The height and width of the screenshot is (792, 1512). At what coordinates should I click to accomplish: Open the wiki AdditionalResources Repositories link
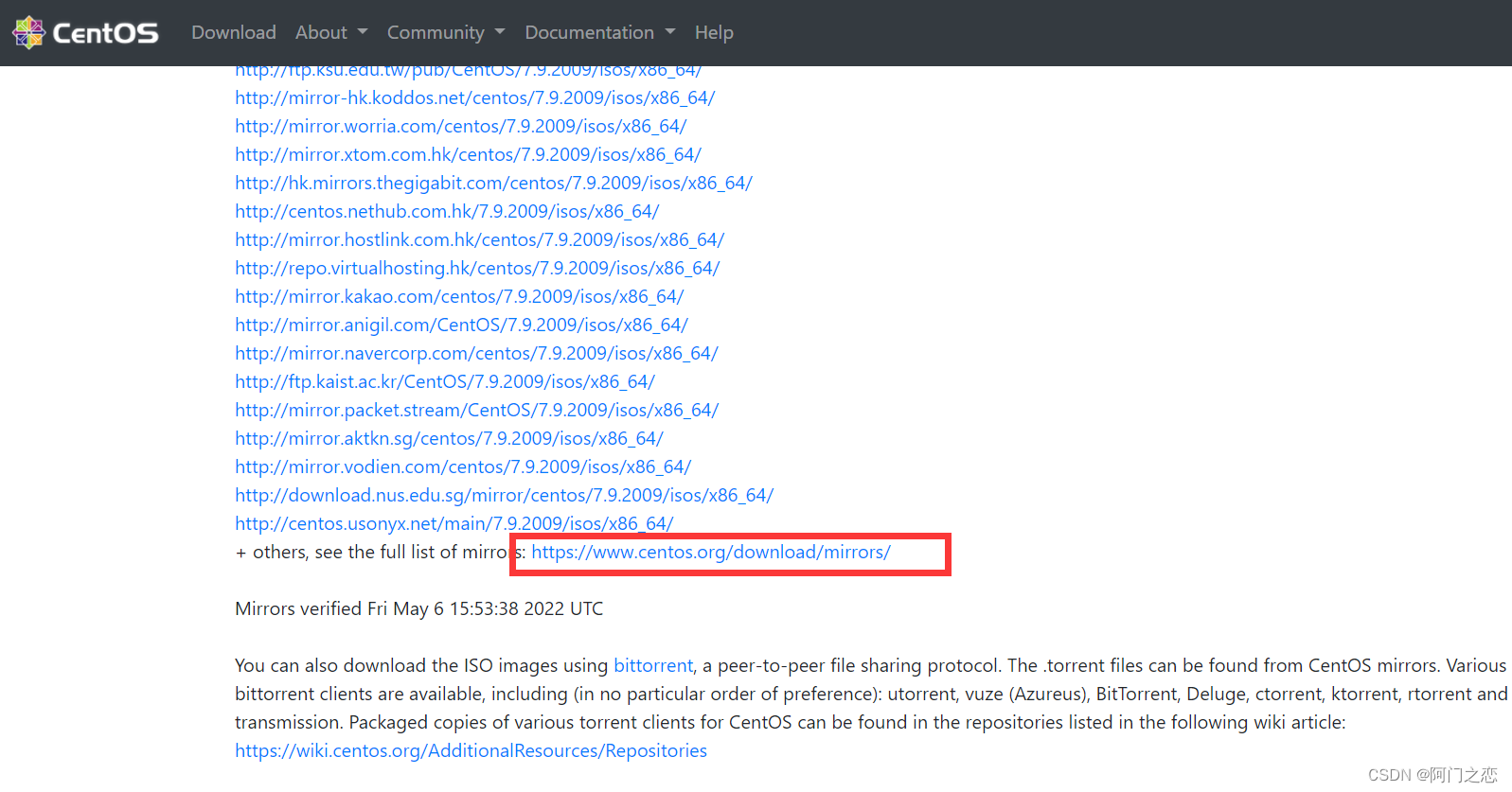pos(471,750)
